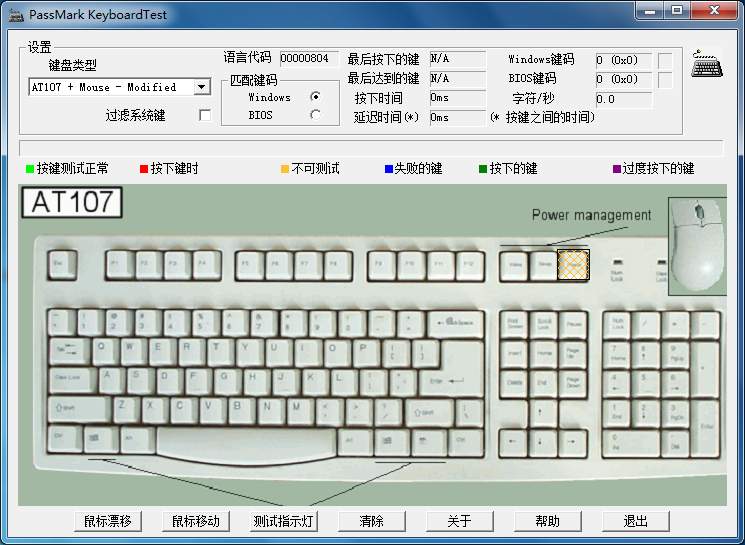Click the right arrow key image
The image size is (745, 545).
tap(572, 442)
